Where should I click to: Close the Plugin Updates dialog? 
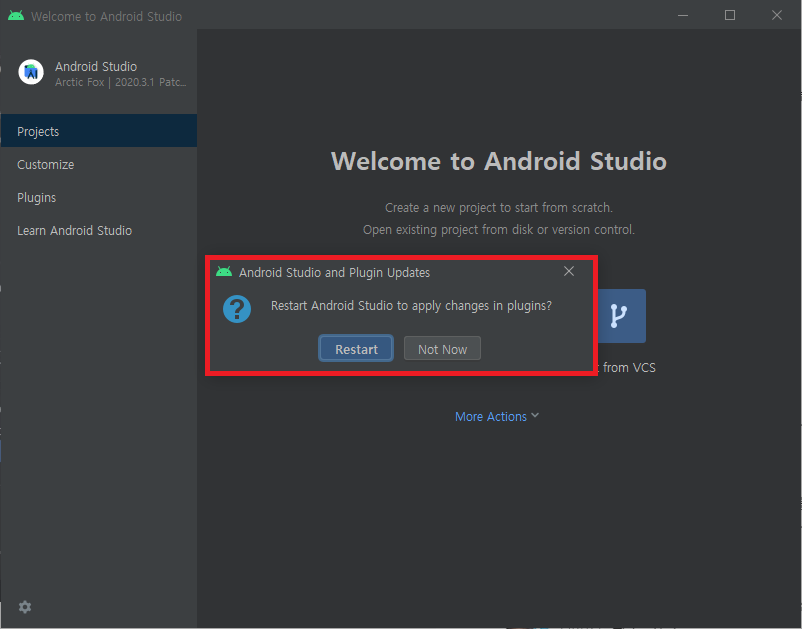click(569, 271)
